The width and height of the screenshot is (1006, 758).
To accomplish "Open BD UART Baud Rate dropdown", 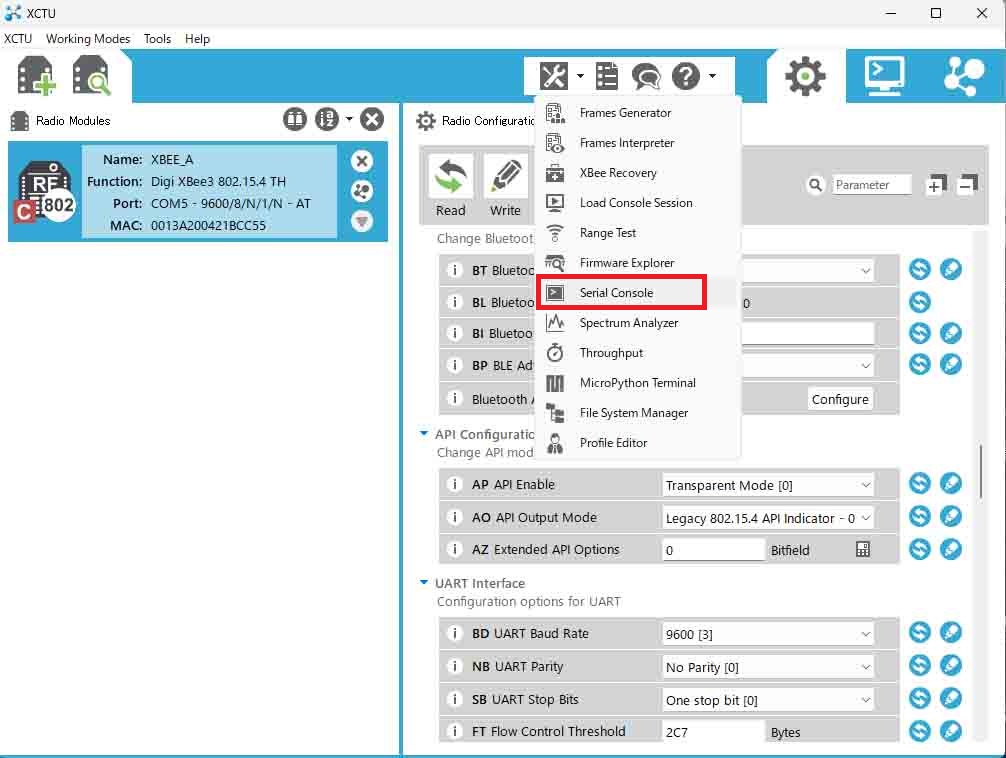I will [x=768, y=634].
